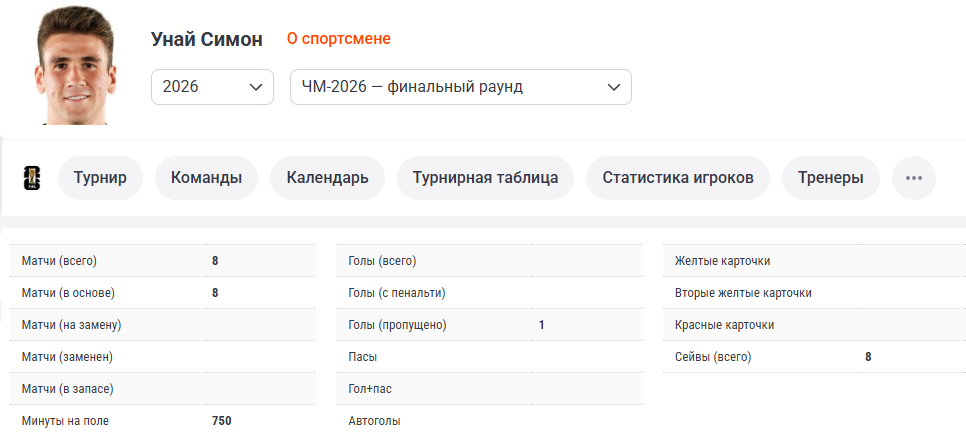966x434 pixels.
Task: Open the О спортсмене link
Action: point(338,39)
